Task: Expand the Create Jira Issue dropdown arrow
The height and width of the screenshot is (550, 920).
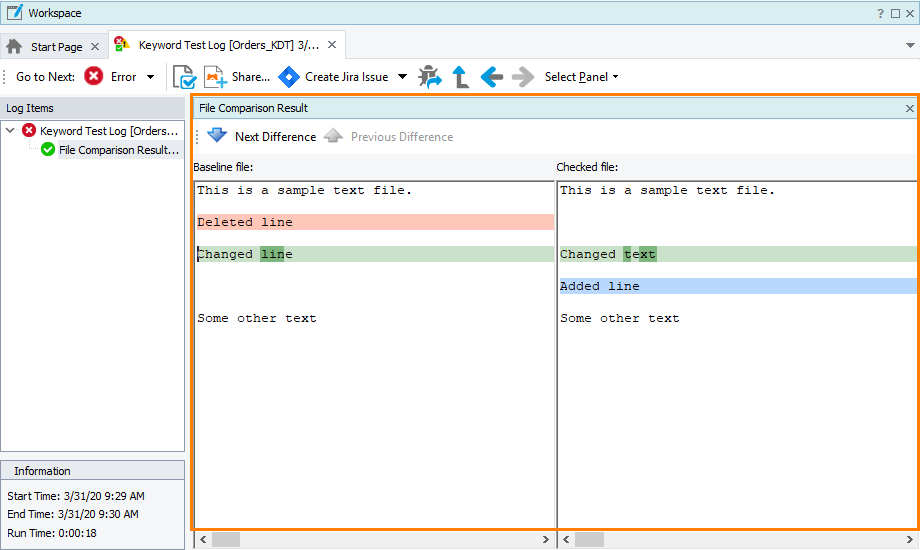Action: click(x=402, y=76)
